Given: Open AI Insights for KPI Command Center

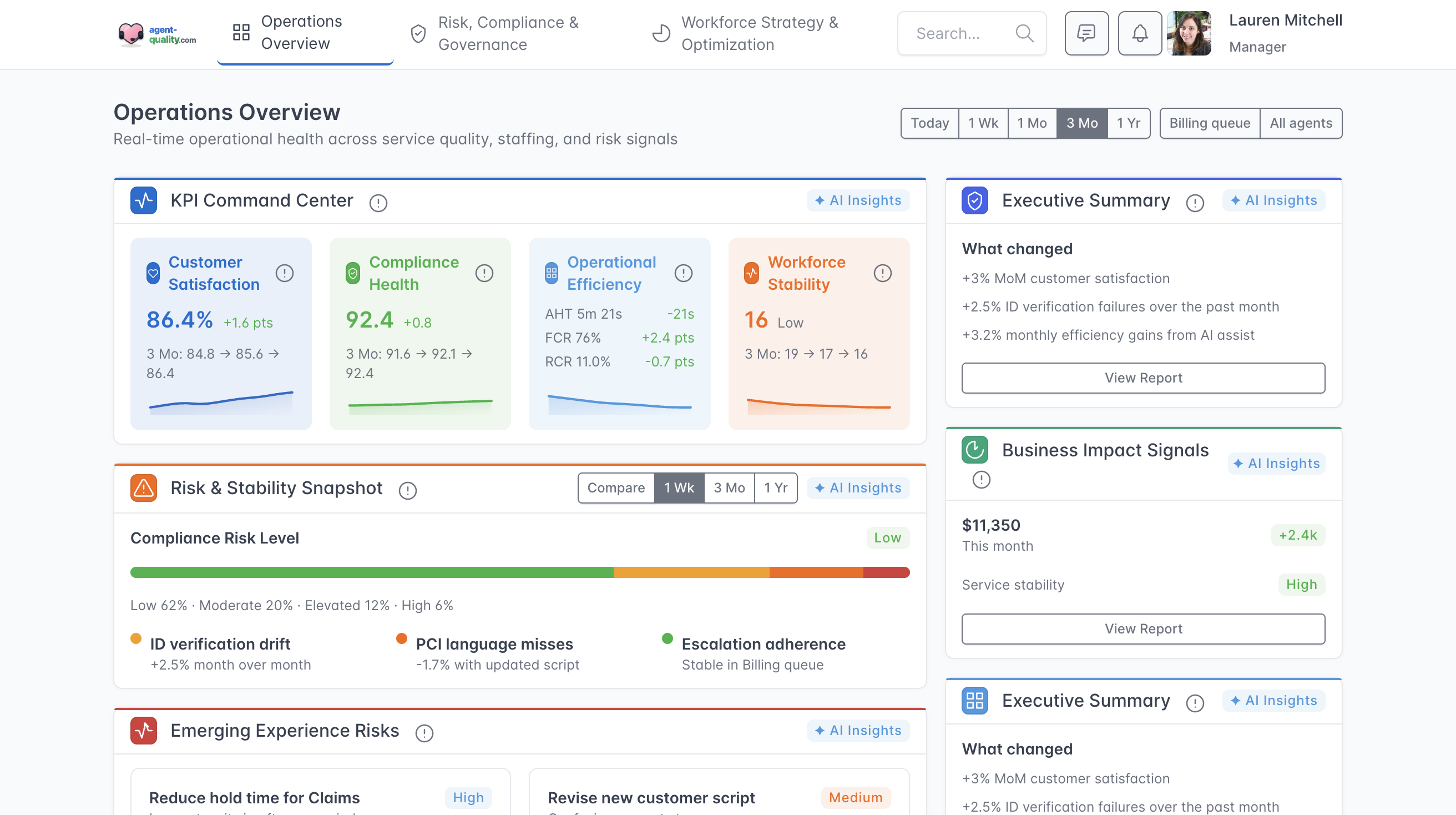Looking at the screenshot, I should pyautogui.click(x=857, y=200).
